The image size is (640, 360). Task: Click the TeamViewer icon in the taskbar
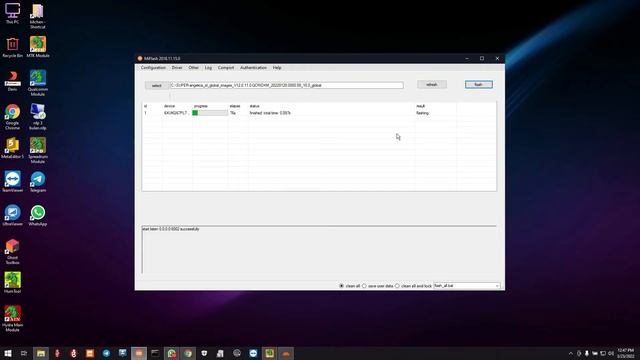pyautogui.click(x=253, y=353)
